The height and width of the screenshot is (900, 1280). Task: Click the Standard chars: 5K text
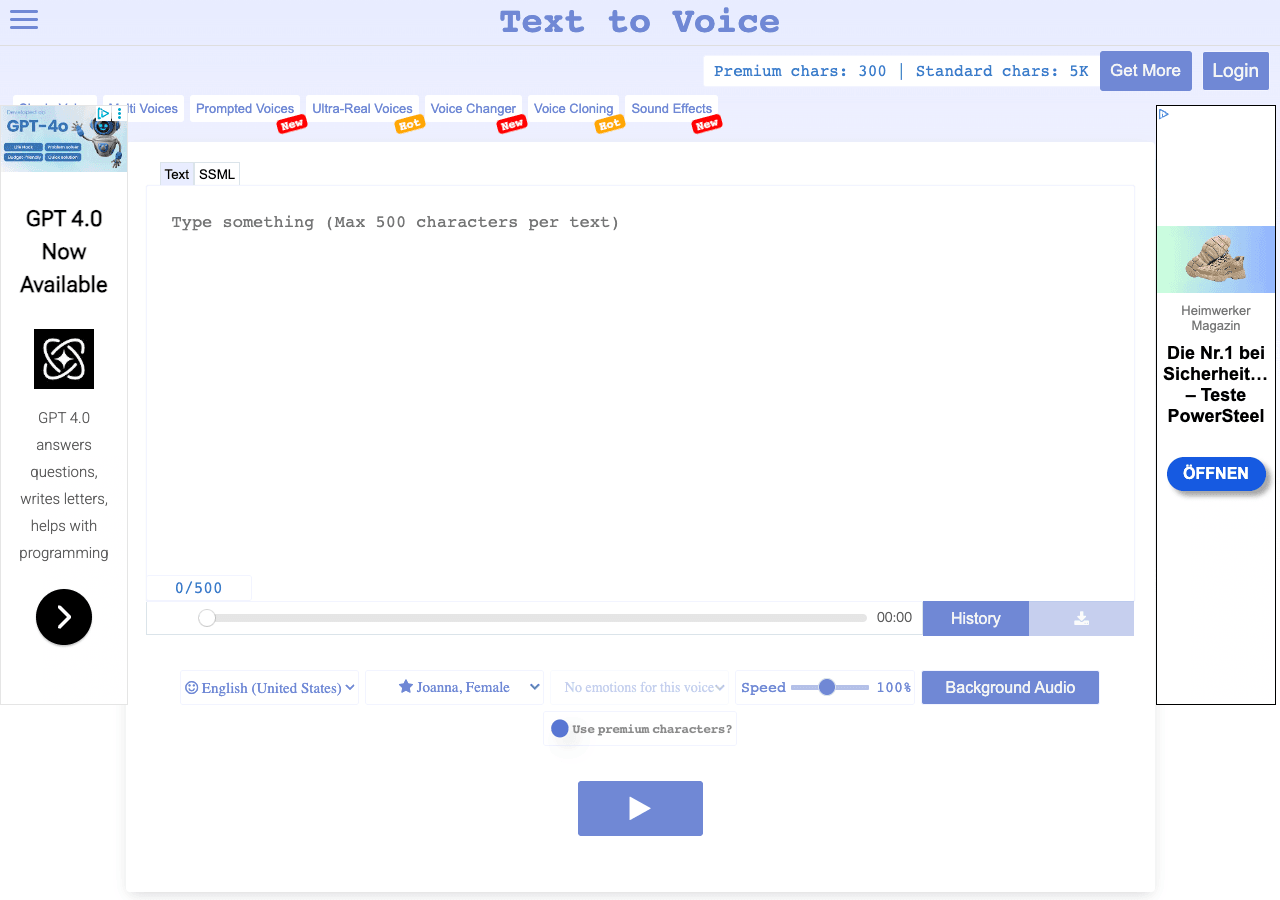tap(1002, 71)
